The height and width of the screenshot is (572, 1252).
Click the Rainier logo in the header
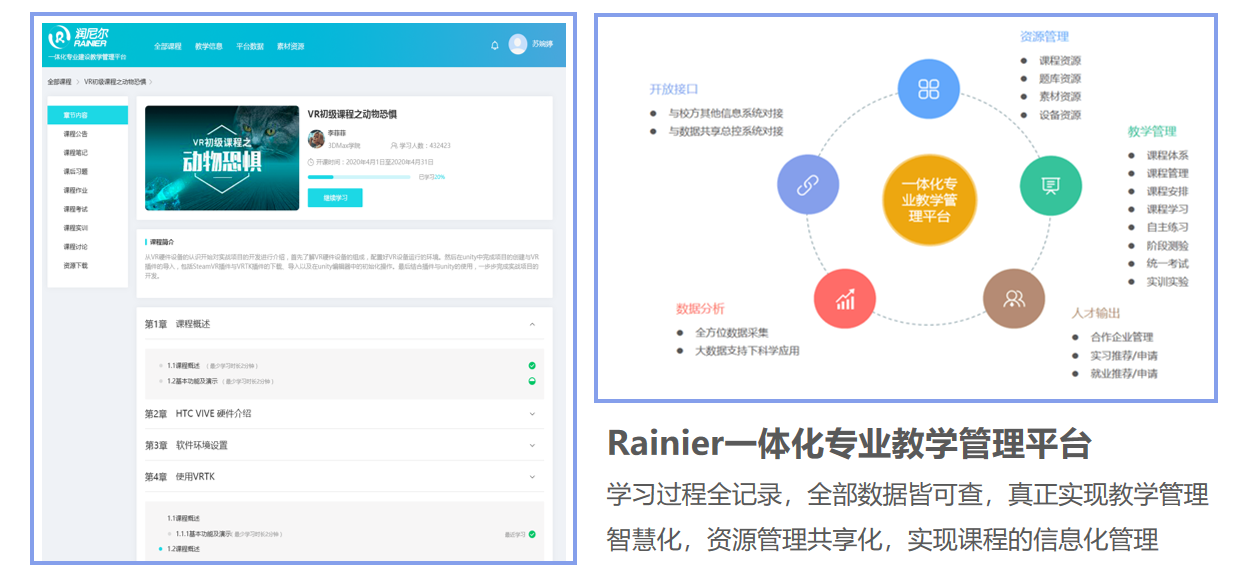[x=79, y=39]
